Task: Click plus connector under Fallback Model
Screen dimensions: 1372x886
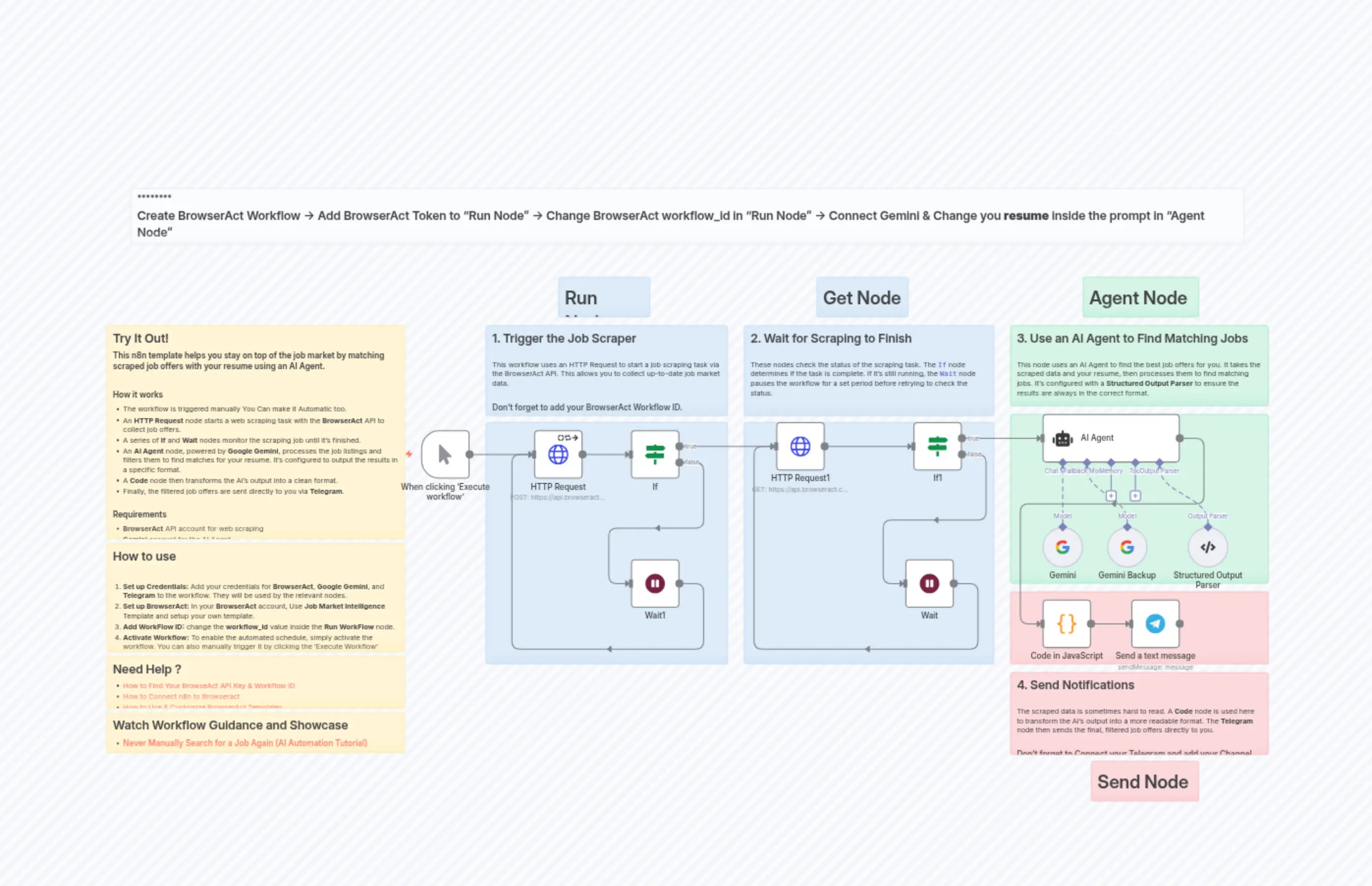Action: 1111,496
